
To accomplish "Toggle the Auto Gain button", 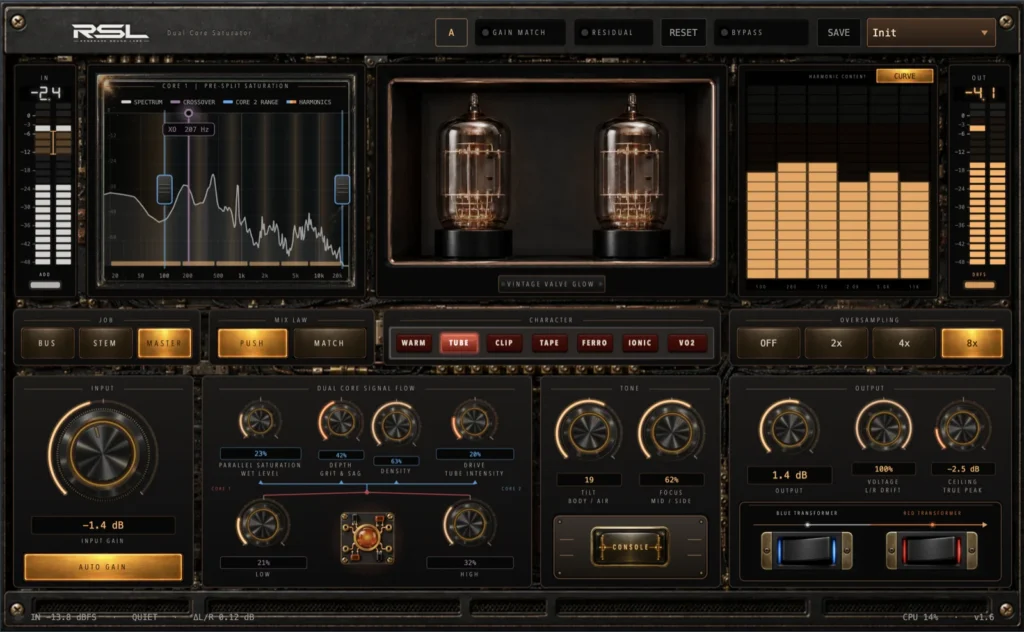I will click(x=103, y=567).
